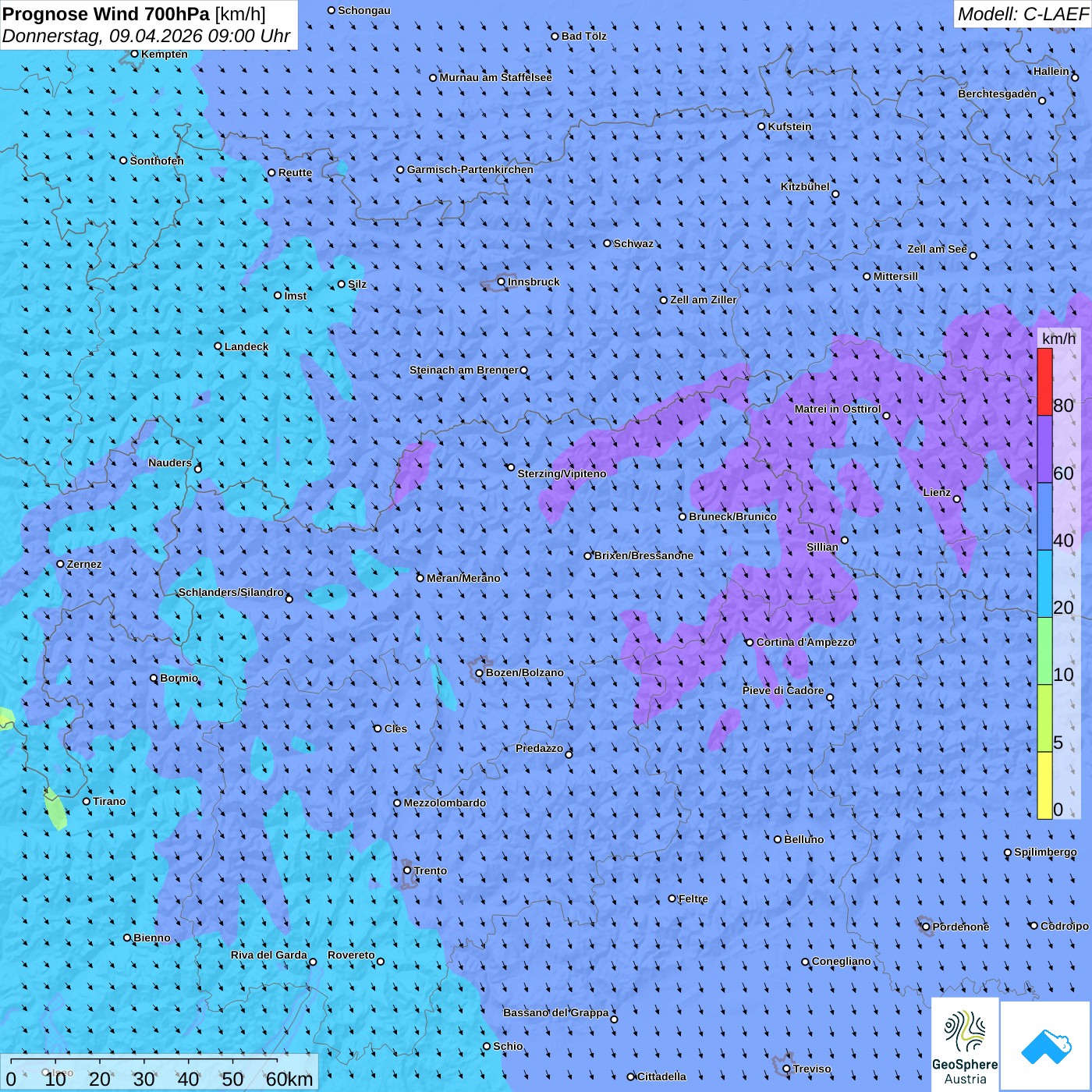
Task: Click the 'Kempten' label
Action: pyautogui.click(x=165, y=54)
